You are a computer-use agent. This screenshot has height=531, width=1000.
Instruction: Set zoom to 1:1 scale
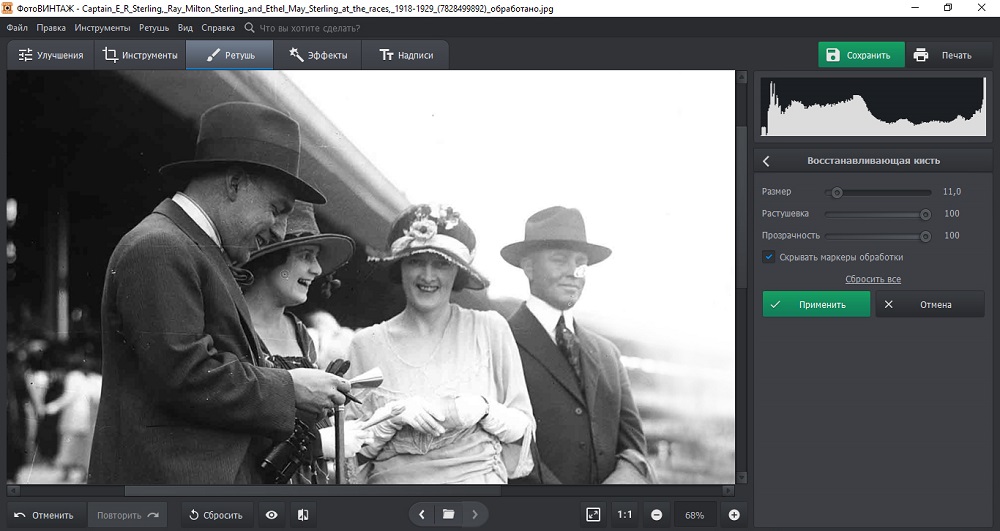[624, 514]
